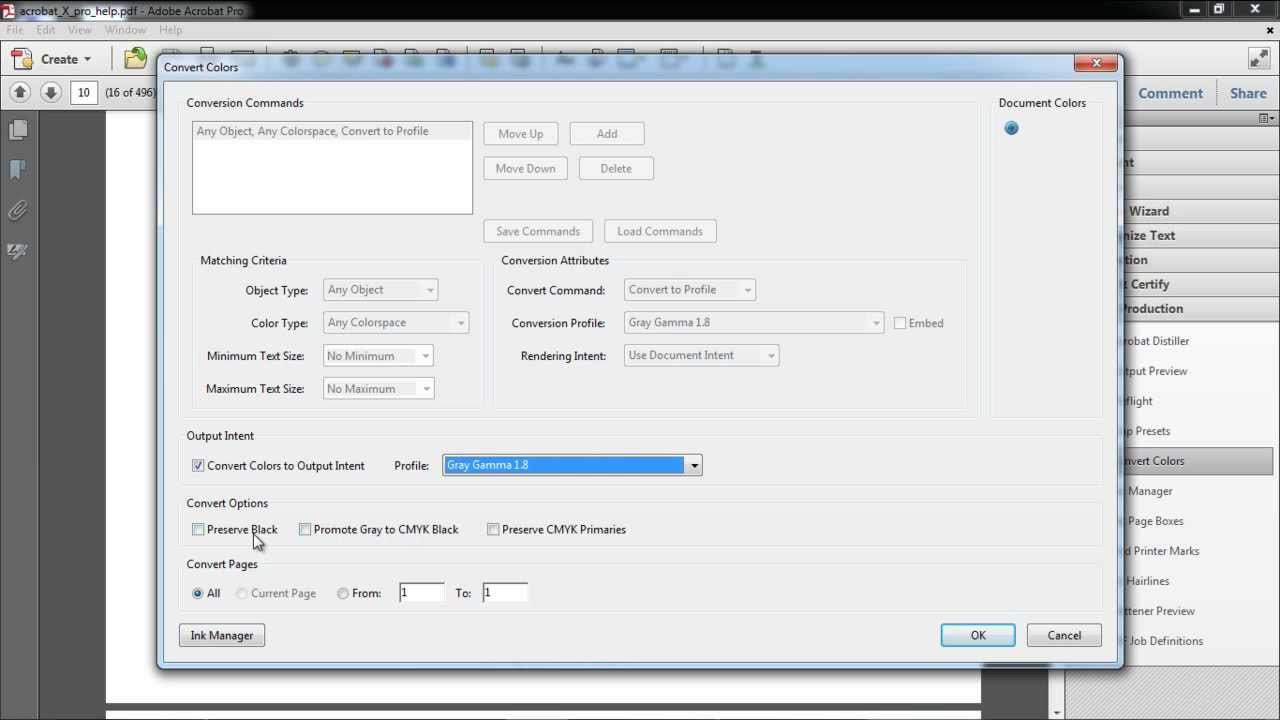Select Convert Colors in the tools pane
This screenshot has width=1280, height=720.
1200,461
